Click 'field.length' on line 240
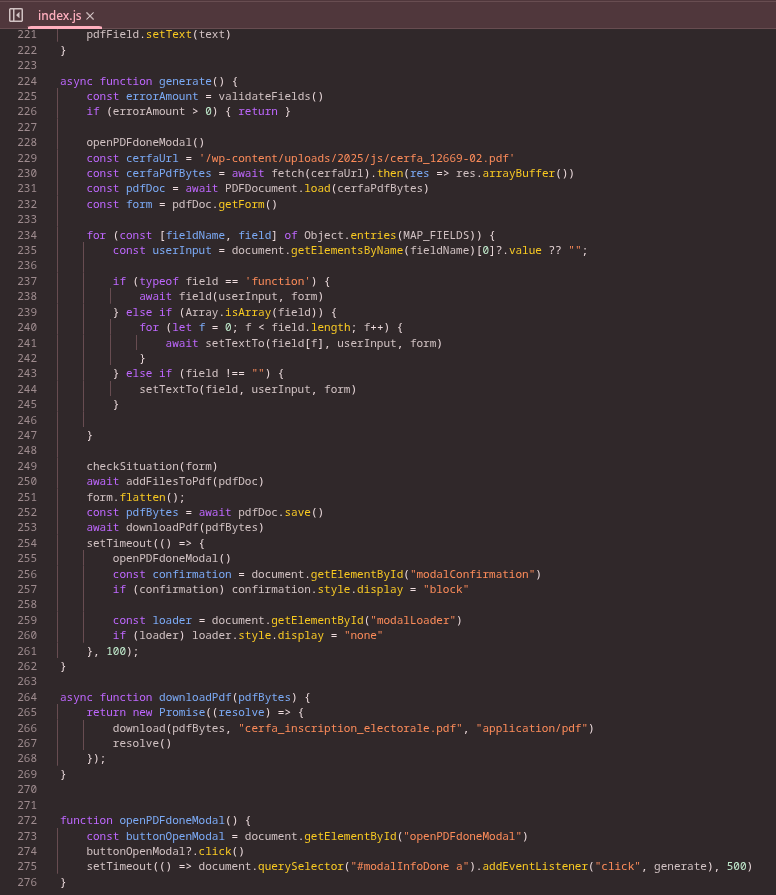This screenshot has height=895, width=776. coord(311,328)
